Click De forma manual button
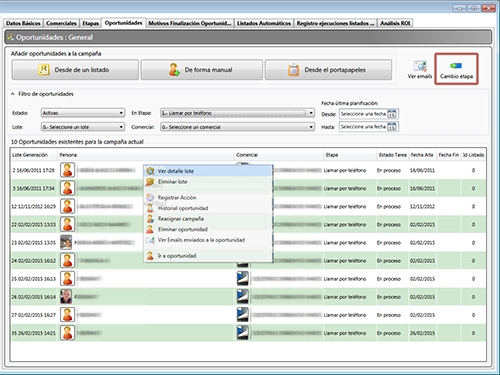The height and width of the screenshot is (375, 500). click(x=202, y=70)
